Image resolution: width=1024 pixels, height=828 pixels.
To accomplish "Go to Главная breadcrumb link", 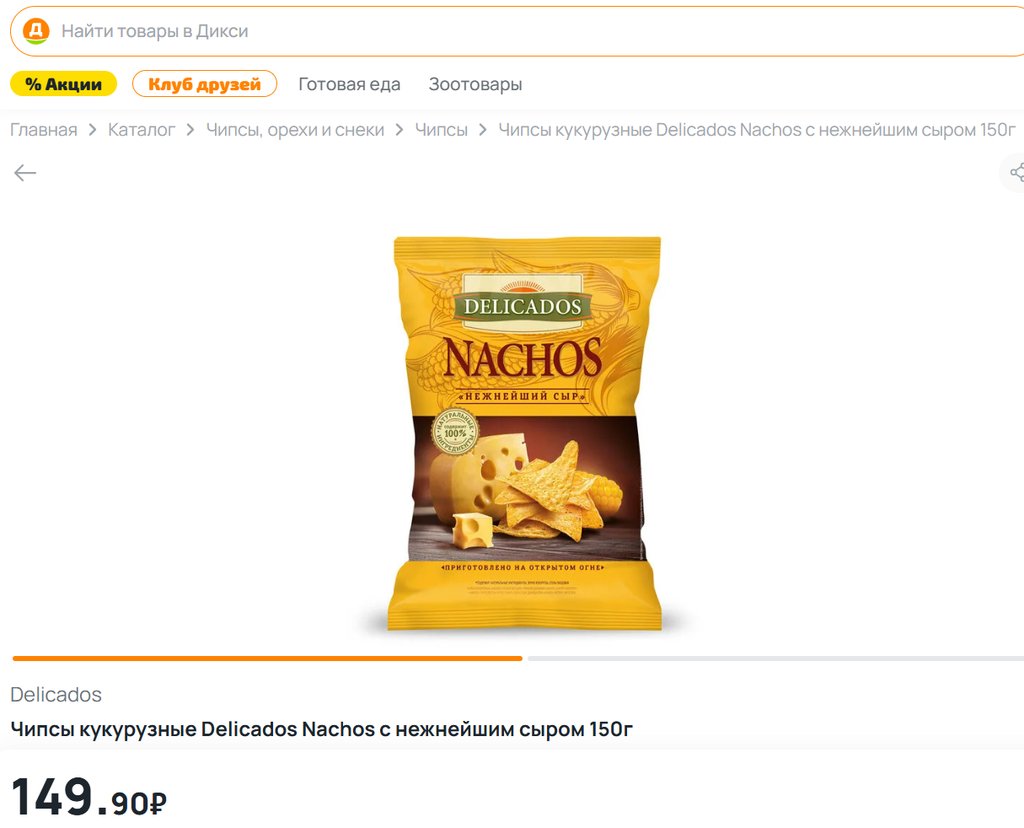I will [x=44, y=130].
